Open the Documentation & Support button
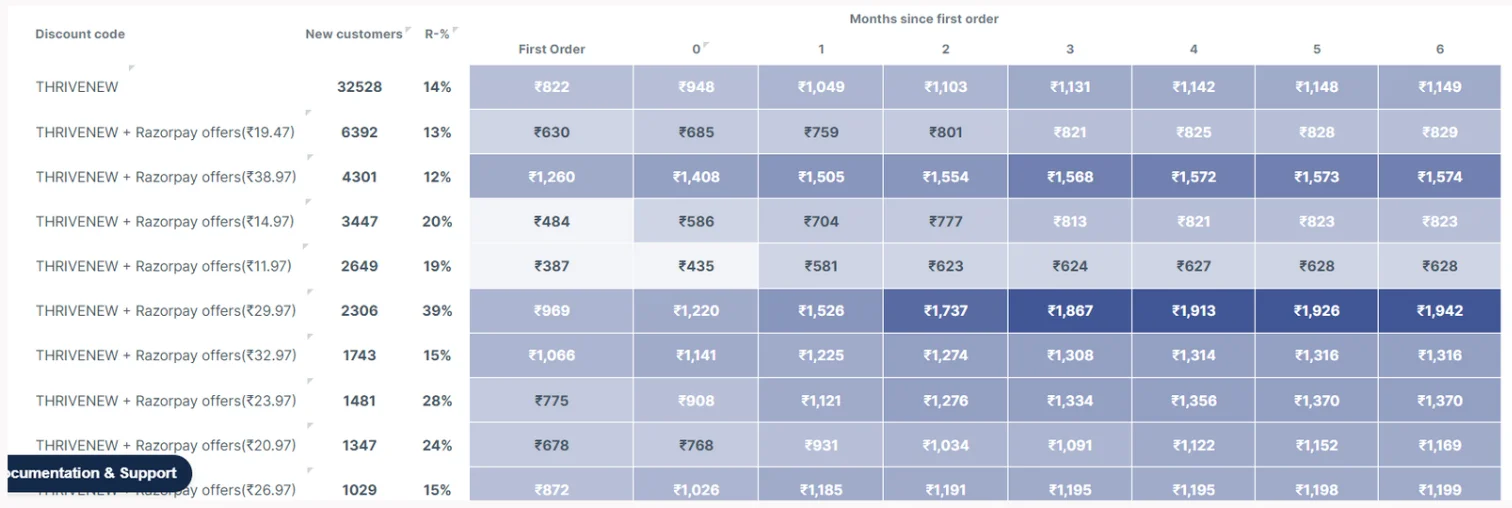Viewport: 1512px width, 508px height. click(x=97, y=473)
